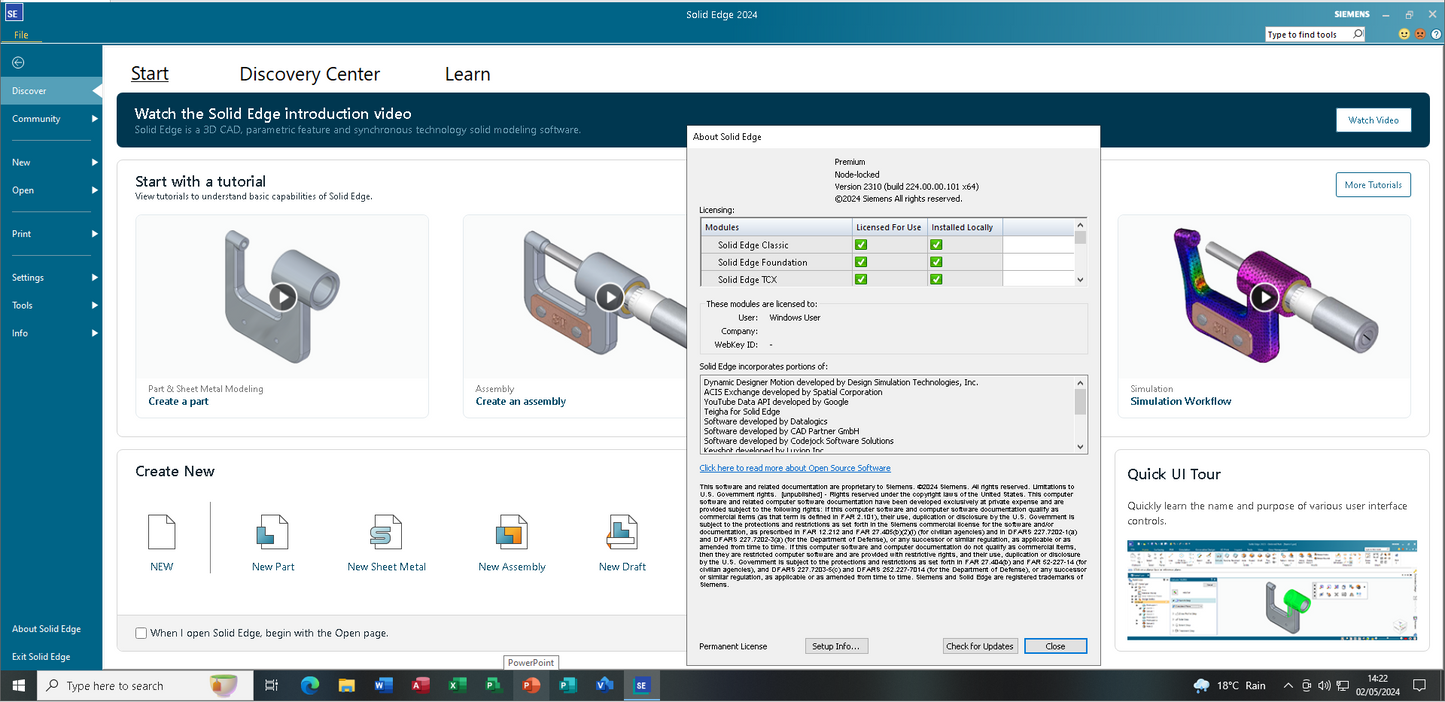1445x702 pixels.
Task: Click the New Draft icon
Action: point(622,532)
